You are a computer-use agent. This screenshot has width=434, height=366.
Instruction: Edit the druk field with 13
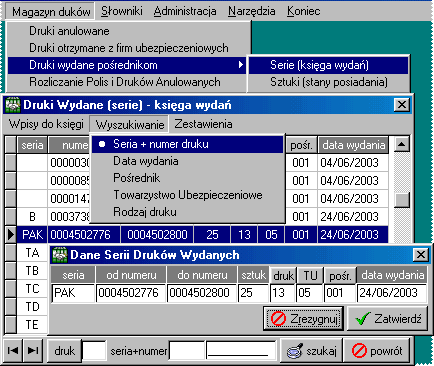[x=282, y=293]
